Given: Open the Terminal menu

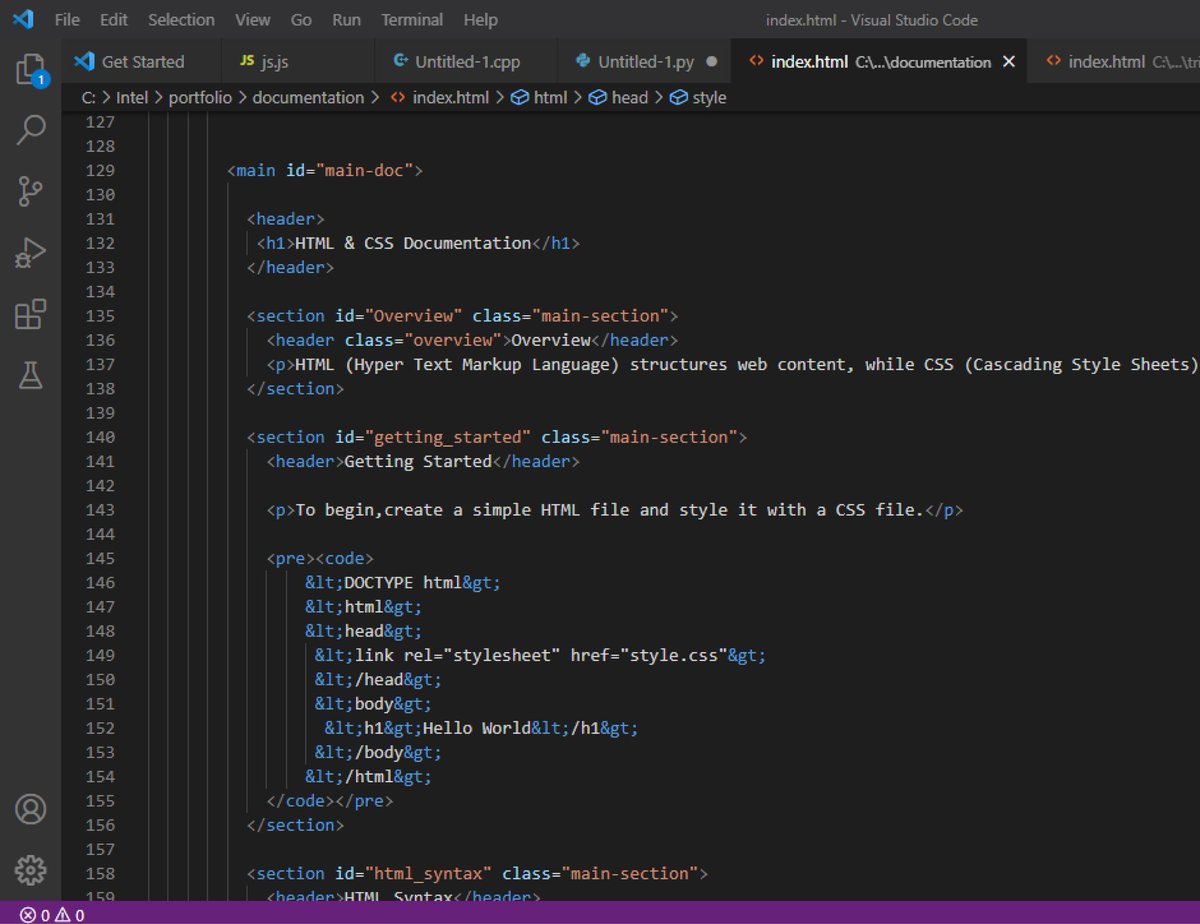Looking at the screenshot, I should [x=412, y=19].
